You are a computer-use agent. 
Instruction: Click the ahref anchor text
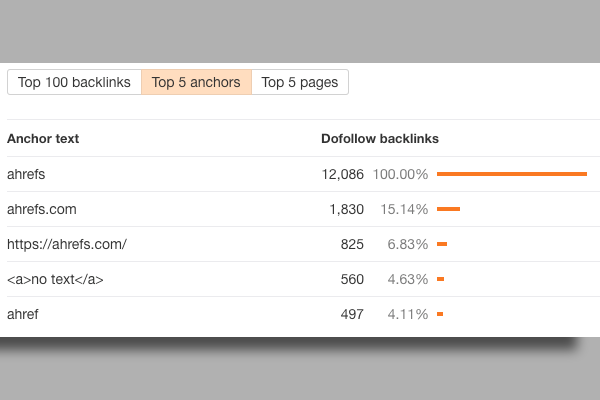(x=23, y=314)
